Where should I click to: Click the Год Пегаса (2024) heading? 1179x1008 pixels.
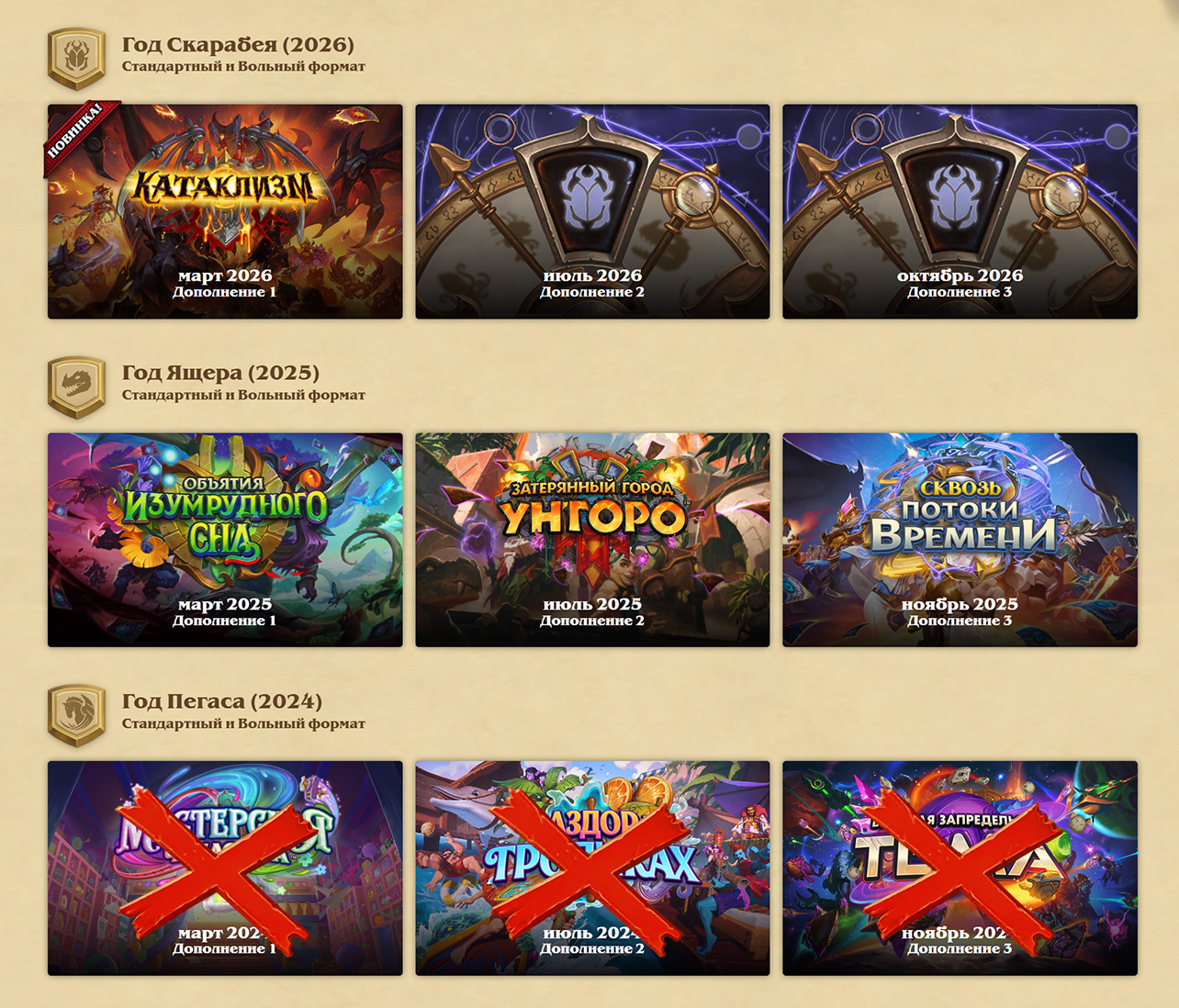[222, 701]
